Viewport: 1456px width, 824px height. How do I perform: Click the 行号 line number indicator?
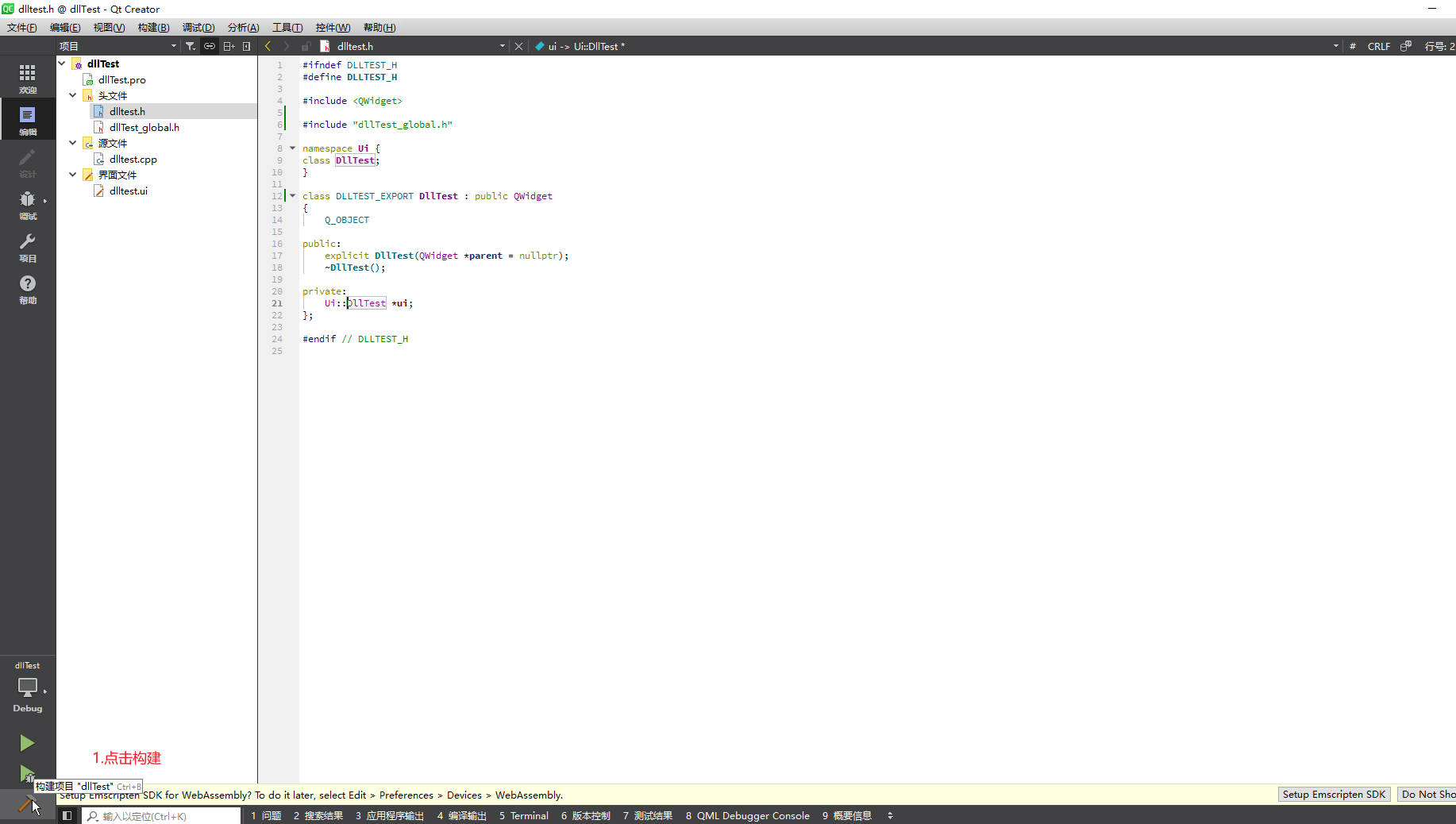(x=1439, y=46)
